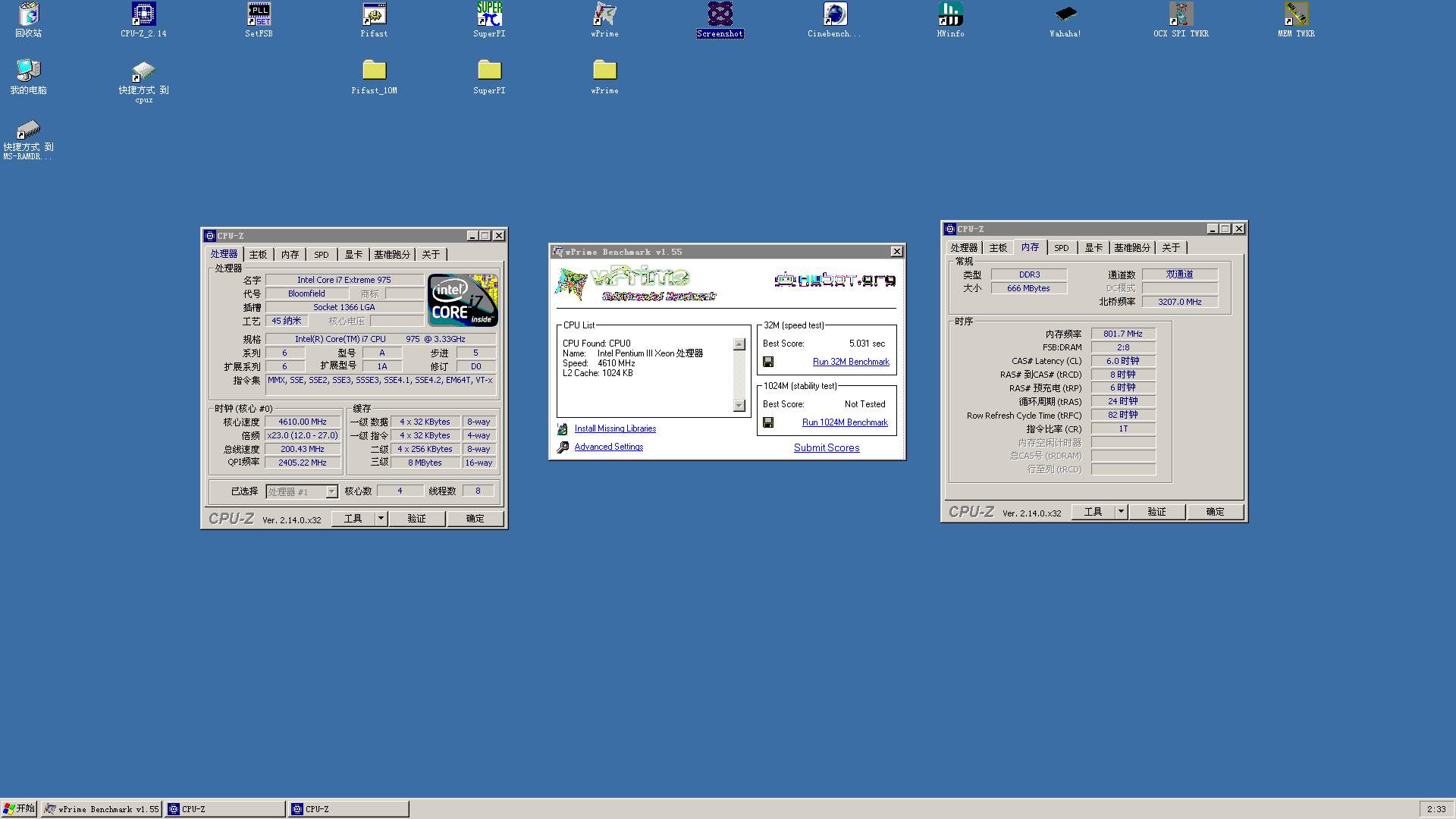The height and width of the screenshot is (819, 1456).
Task: Open 基准跑分 tab in left CPU-Z window
Action: point(391,255)
